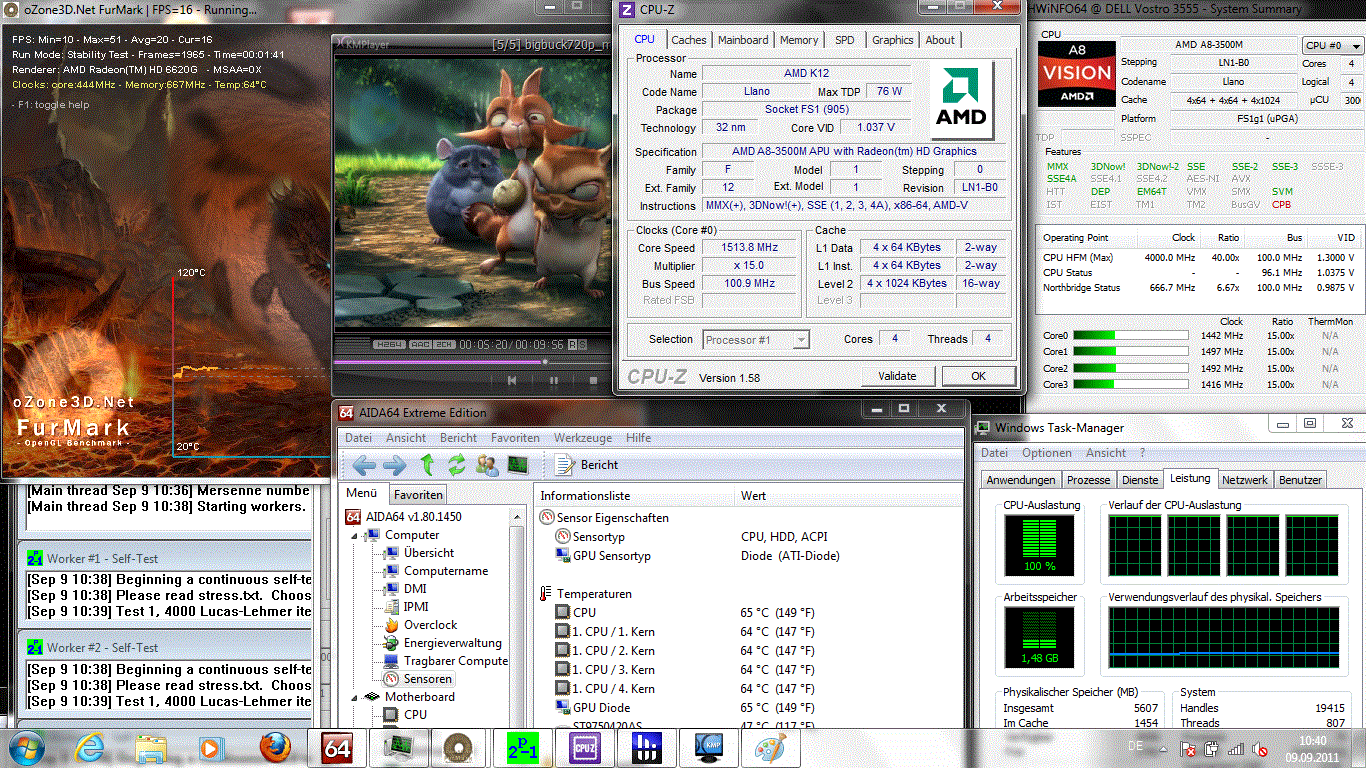Open the Bericht report toolbar button
The width and height of the screenshot is (1366, 768).
coord(587,465)
